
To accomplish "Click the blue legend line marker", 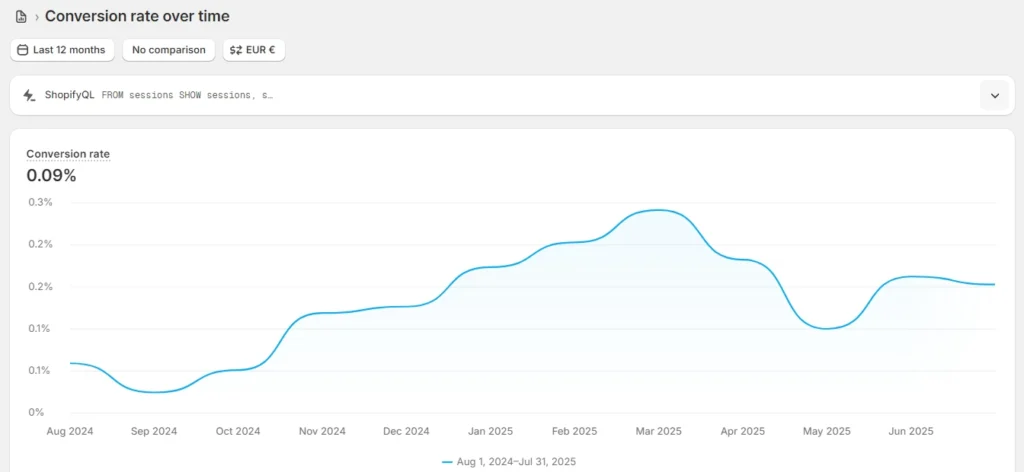I will (447, 461).
